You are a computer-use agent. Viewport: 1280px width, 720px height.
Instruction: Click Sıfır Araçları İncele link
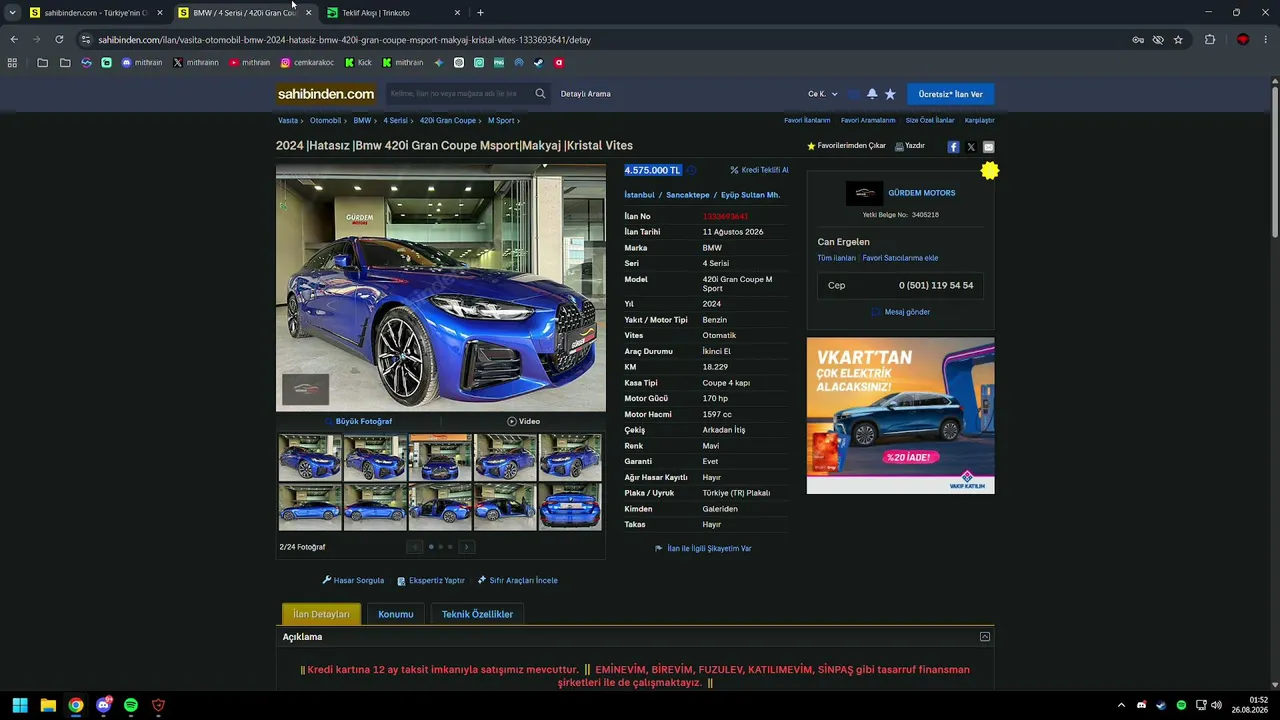518,580
